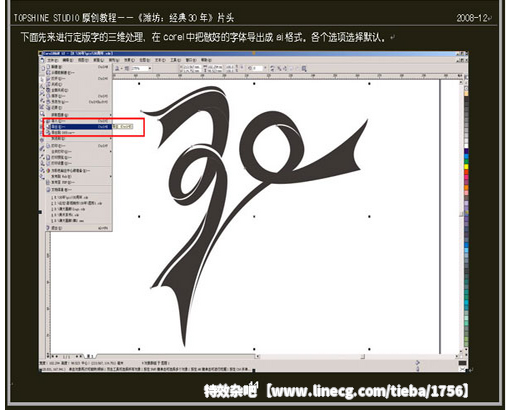Open first recent file in File menu

point(78,197)
